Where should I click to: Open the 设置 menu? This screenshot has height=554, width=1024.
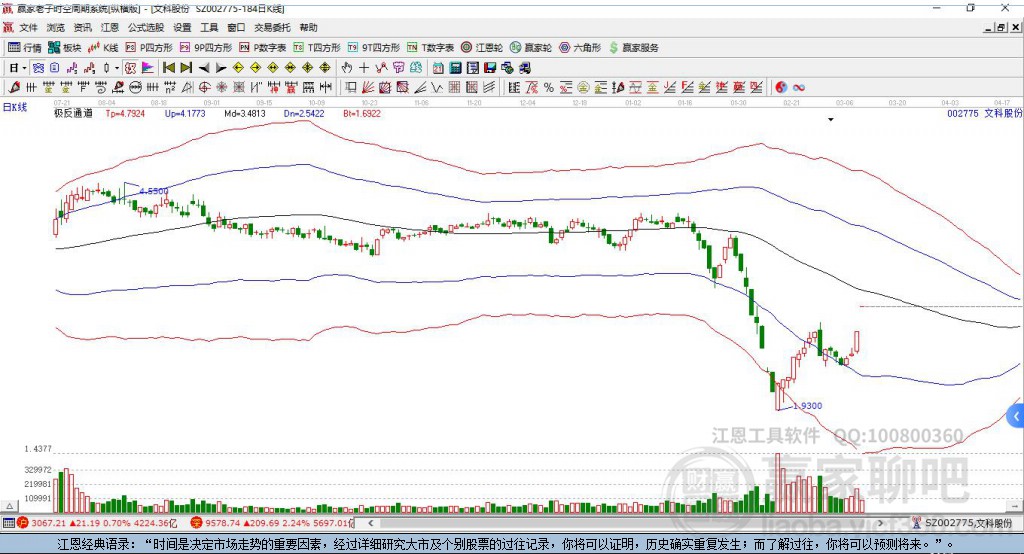(182, 27)
